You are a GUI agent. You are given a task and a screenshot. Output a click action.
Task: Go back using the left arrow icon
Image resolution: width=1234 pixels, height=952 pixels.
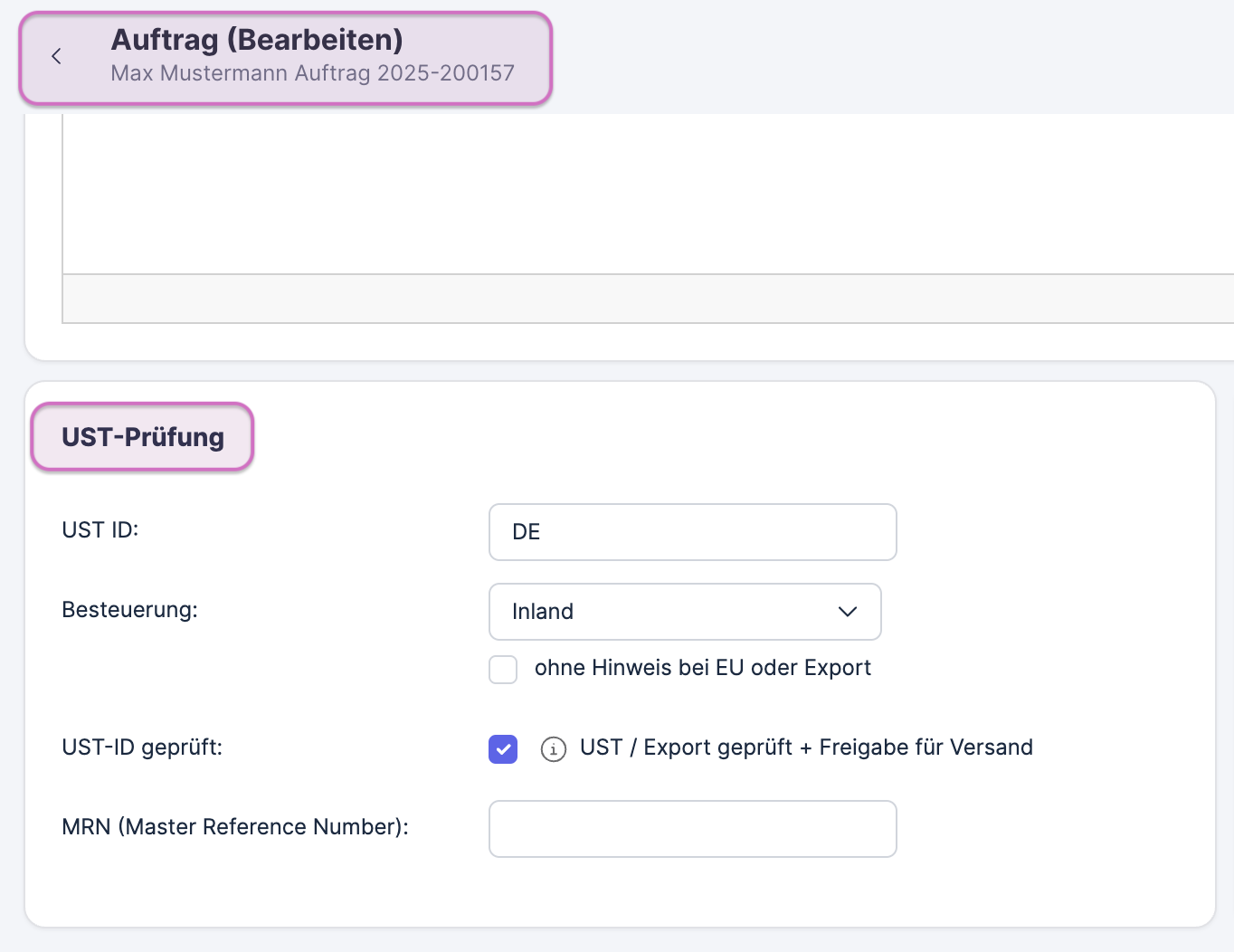(x=56, y=57)
